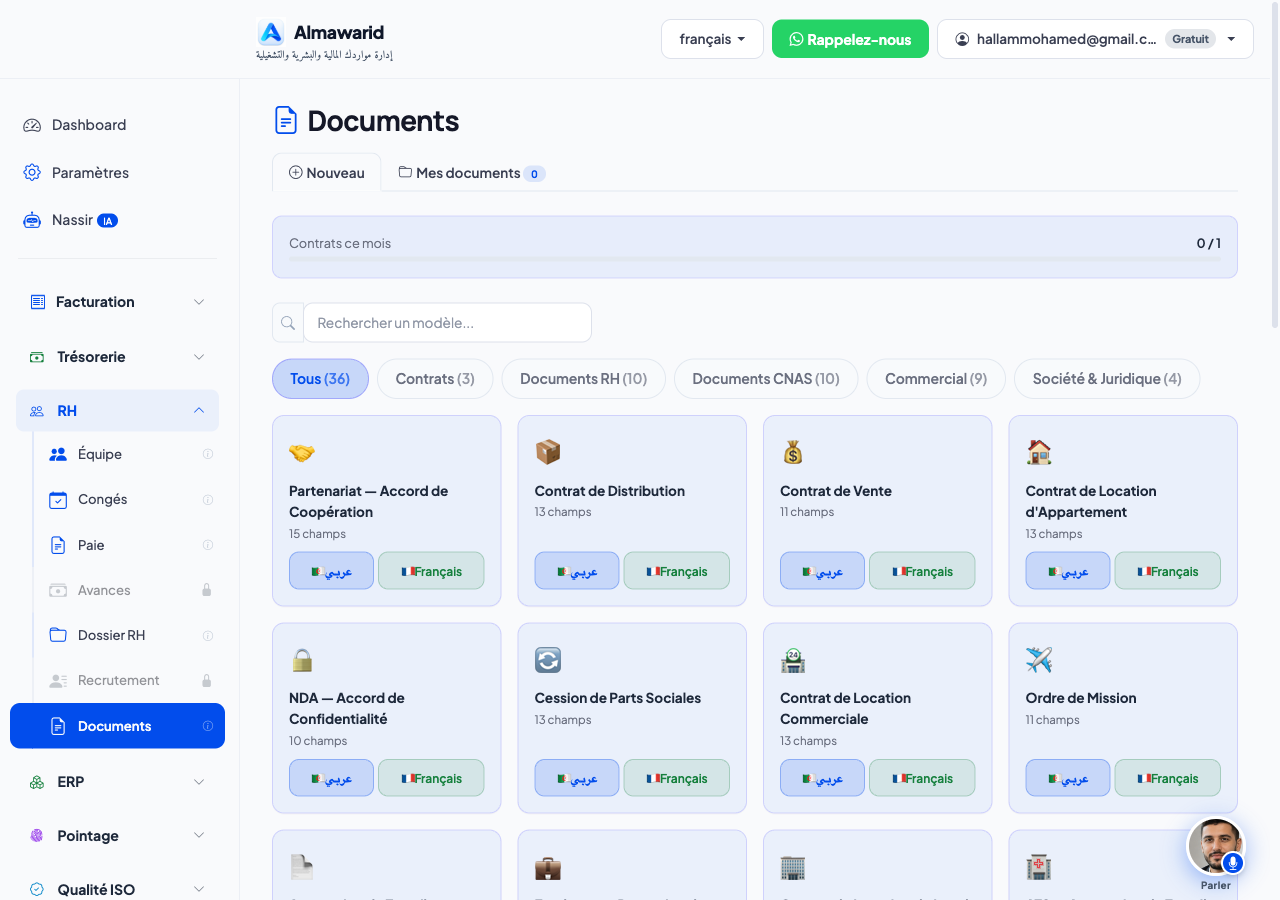Click the Qualité ISO badge icon
This screenshot has height=900, width=1280.
pos(38,890)
